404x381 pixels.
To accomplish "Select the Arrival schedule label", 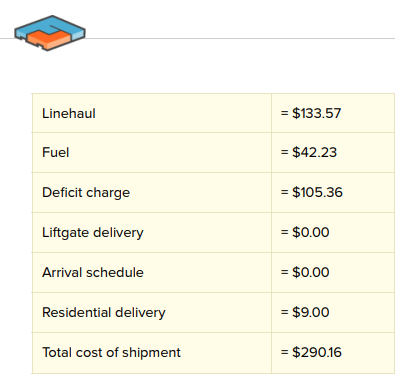I will pyautogui.click(x=93, y=273).
